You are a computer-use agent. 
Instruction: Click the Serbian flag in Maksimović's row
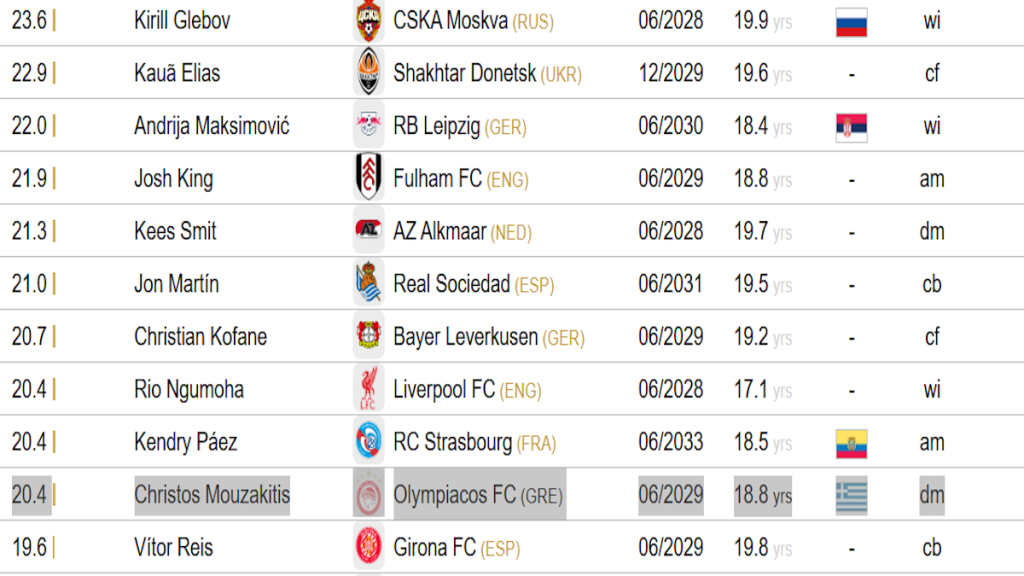[851, 127]
